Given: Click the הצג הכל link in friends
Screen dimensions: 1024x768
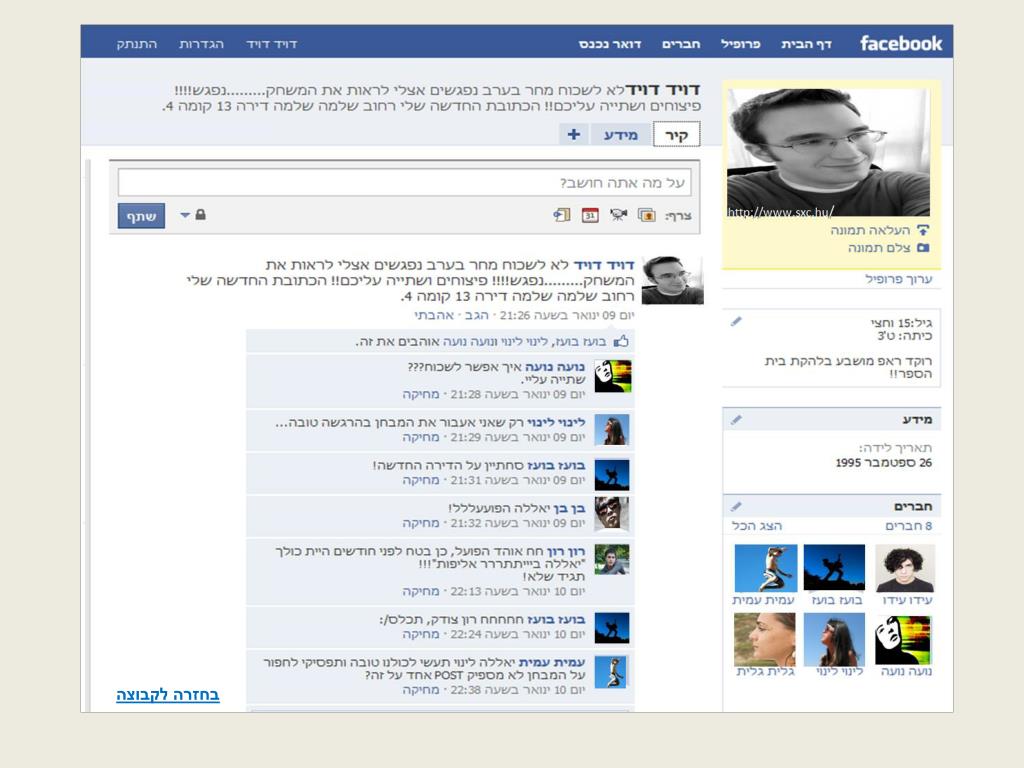Looking at the screenshot, I should pyautogui.click(x=757, y=526).
